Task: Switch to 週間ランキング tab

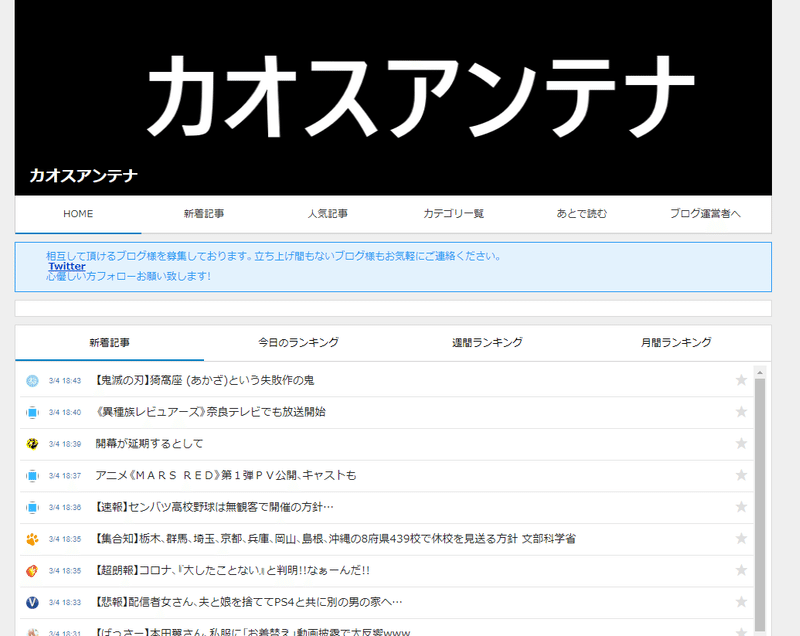Action: tap(487, 343)
